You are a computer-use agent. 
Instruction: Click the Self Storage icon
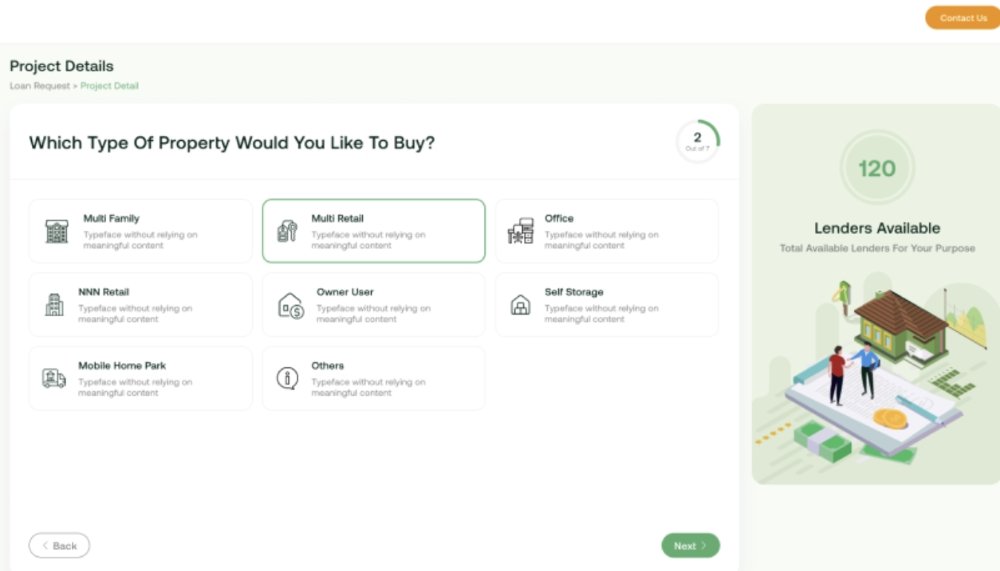coord(520,305)
